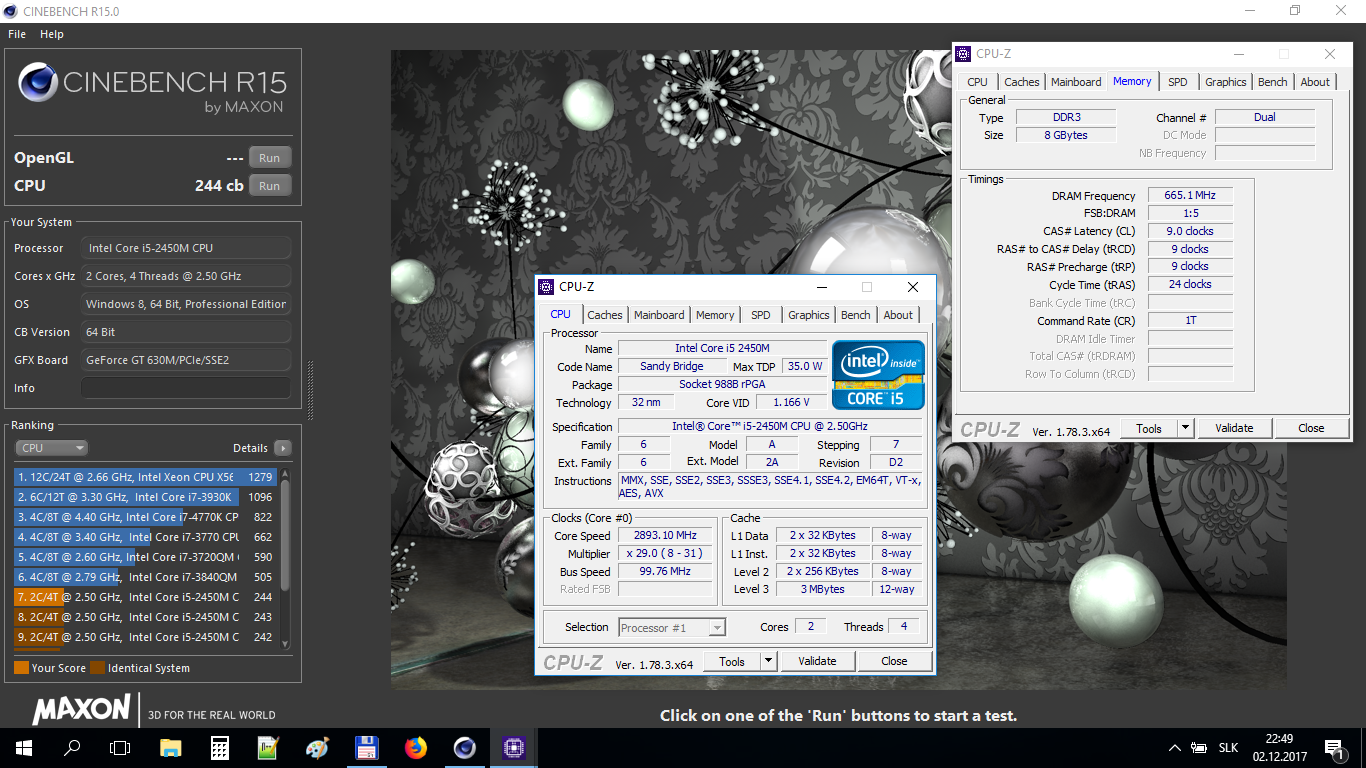Switch to Mainboard tab in Memory CPU-Z window
The image size is (1366, 768).
click(1076, 82)
